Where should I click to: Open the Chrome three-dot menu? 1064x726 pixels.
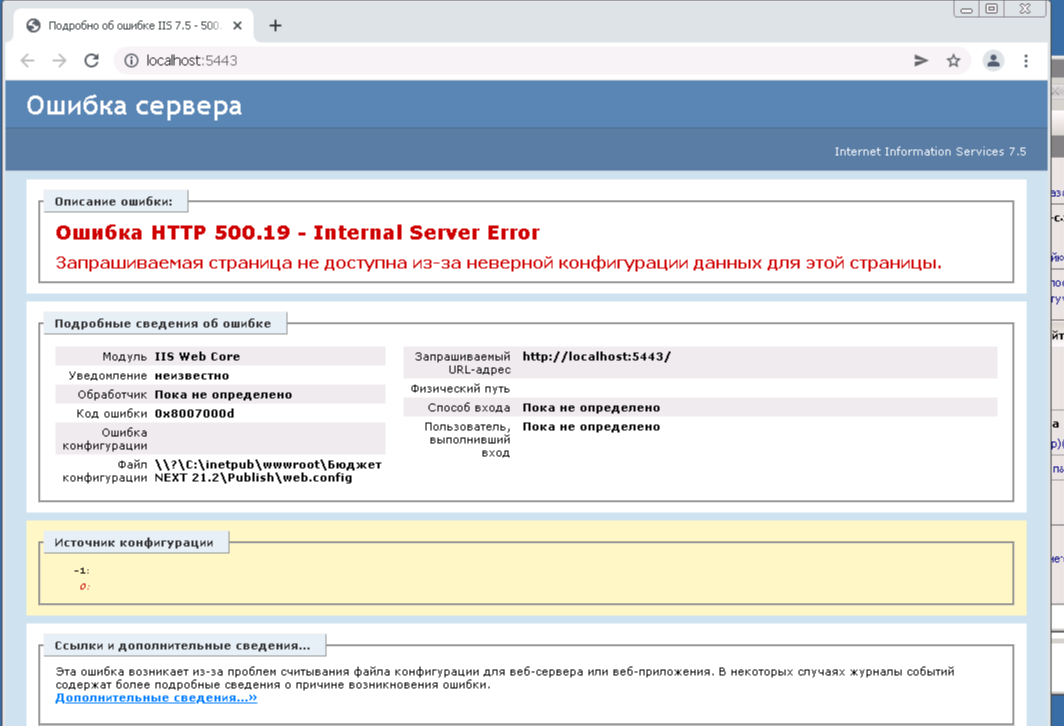click(1026, 60)
